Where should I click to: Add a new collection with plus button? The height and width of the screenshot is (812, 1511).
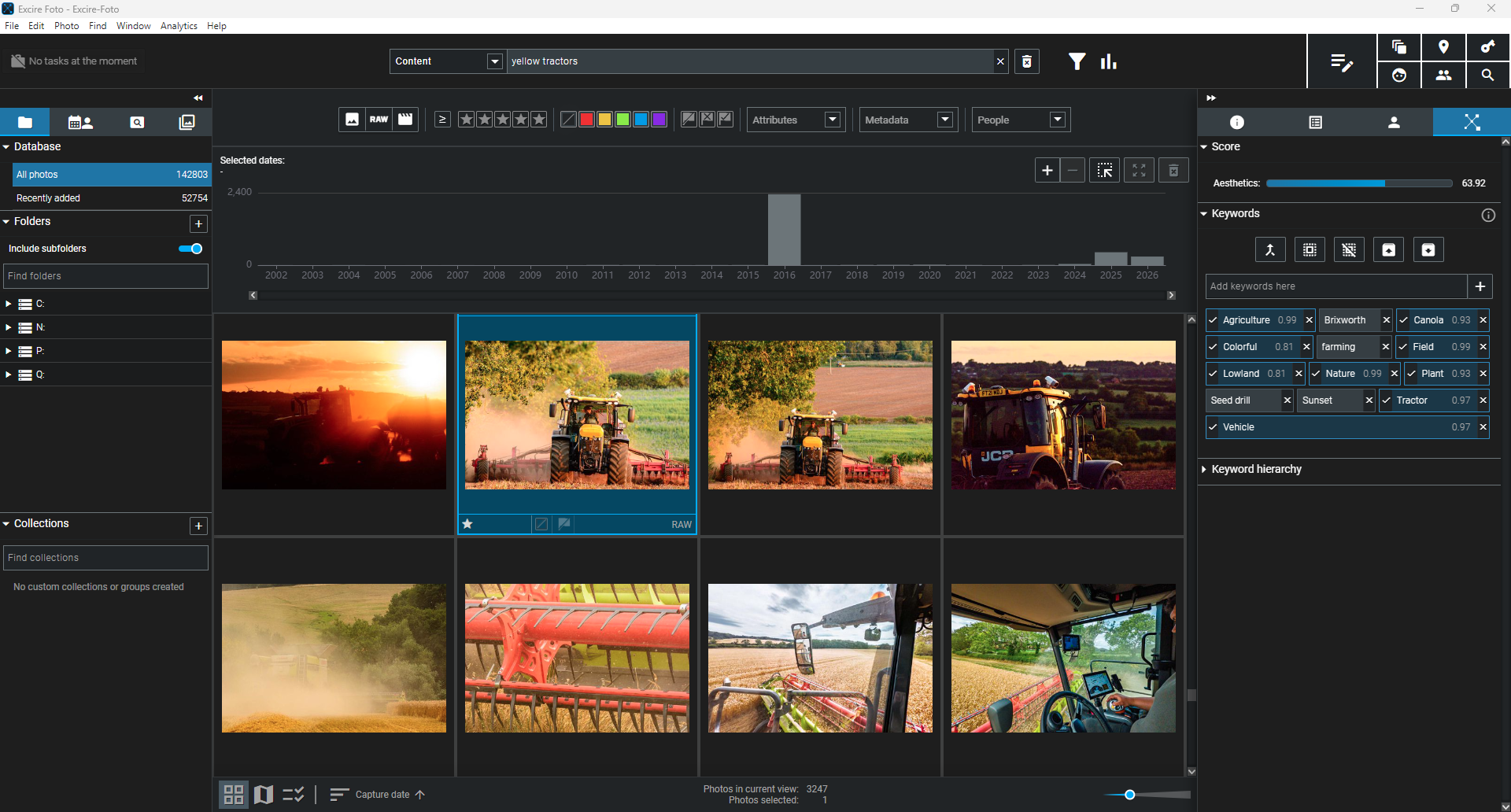tap(198, 526)
